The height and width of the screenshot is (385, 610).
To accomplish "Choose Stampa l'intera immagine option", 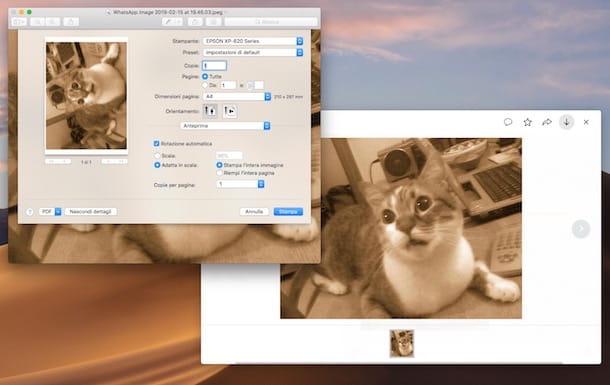I will click(x=219, y=165).
